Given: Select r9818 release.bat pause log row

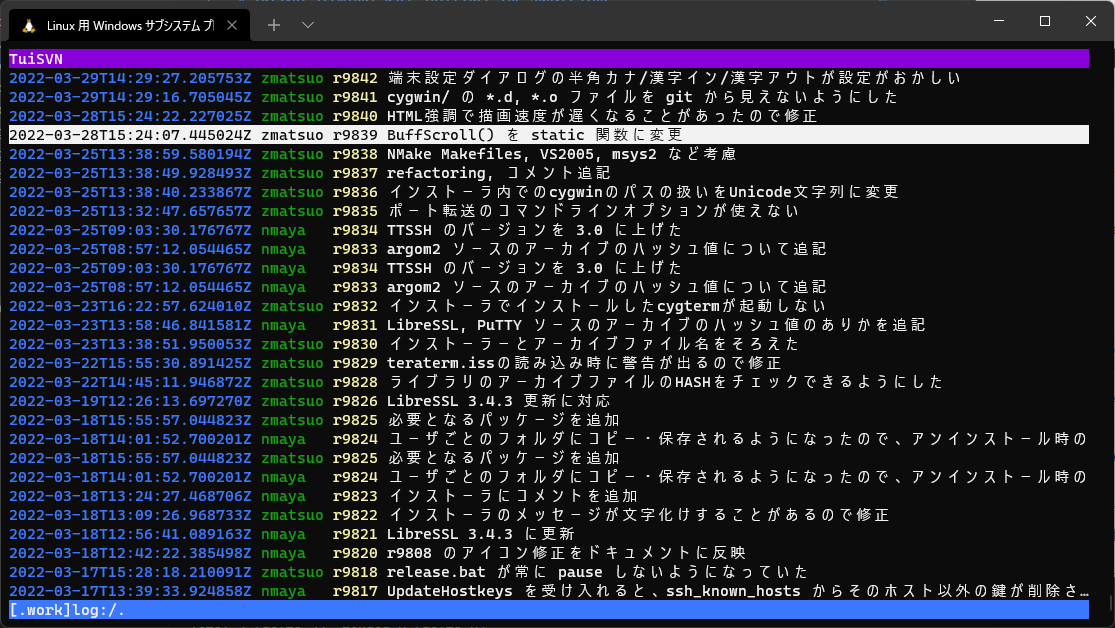Looking at the screenshot, I should [x=549, y=572].
